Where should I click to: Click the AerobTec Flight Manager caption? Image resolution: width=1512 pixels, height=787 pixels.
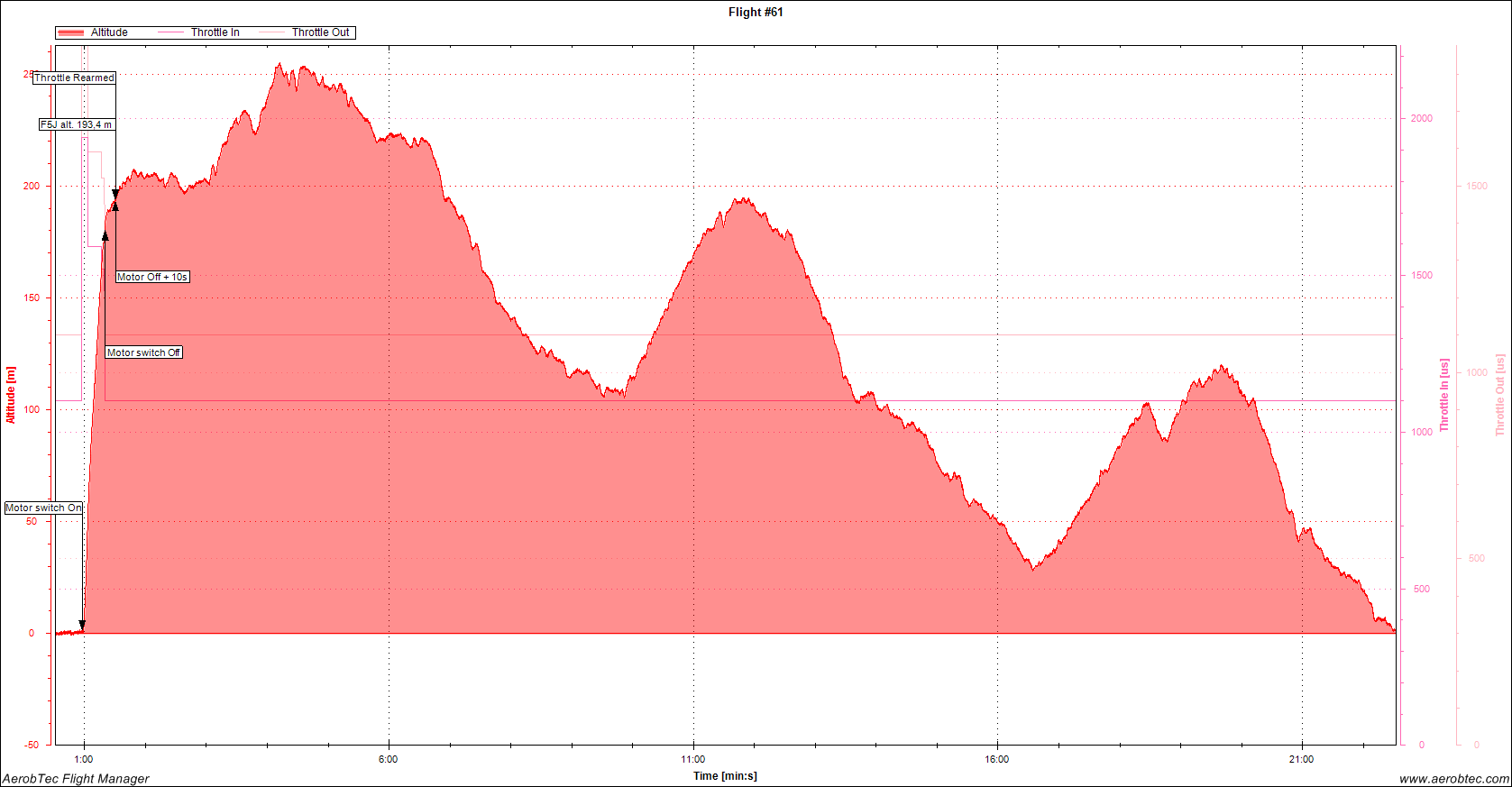tap(76, 779)
